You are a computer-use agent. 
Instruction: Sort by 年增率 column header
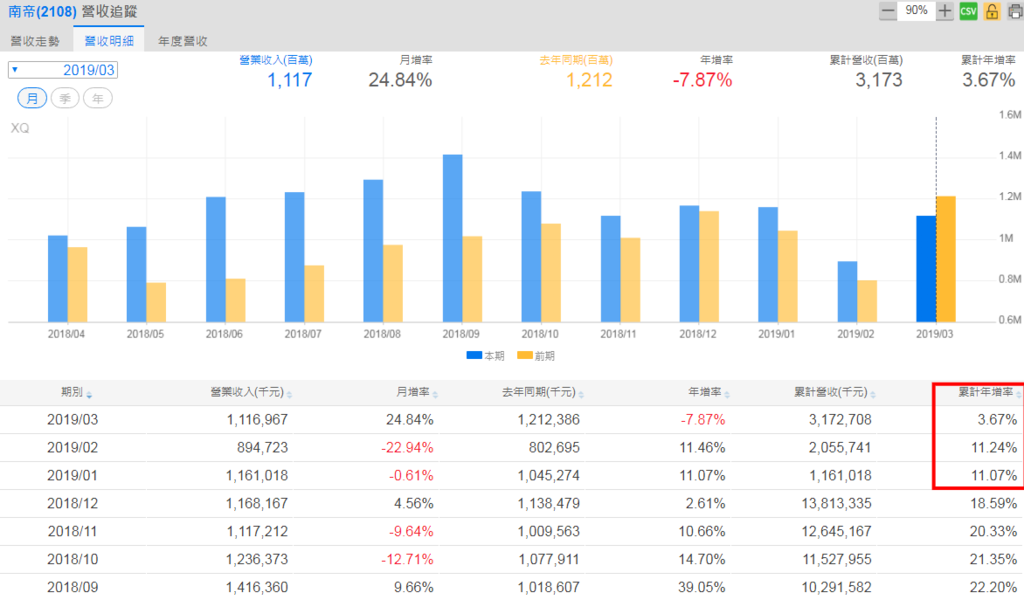point(709,392)
